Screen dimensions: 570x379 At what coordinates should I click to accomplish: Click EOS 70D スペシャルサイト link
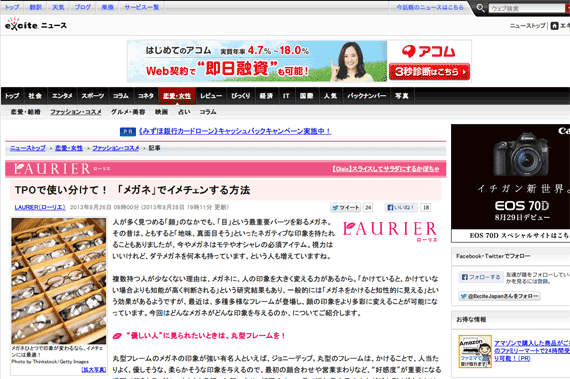[x=519, y=235]
